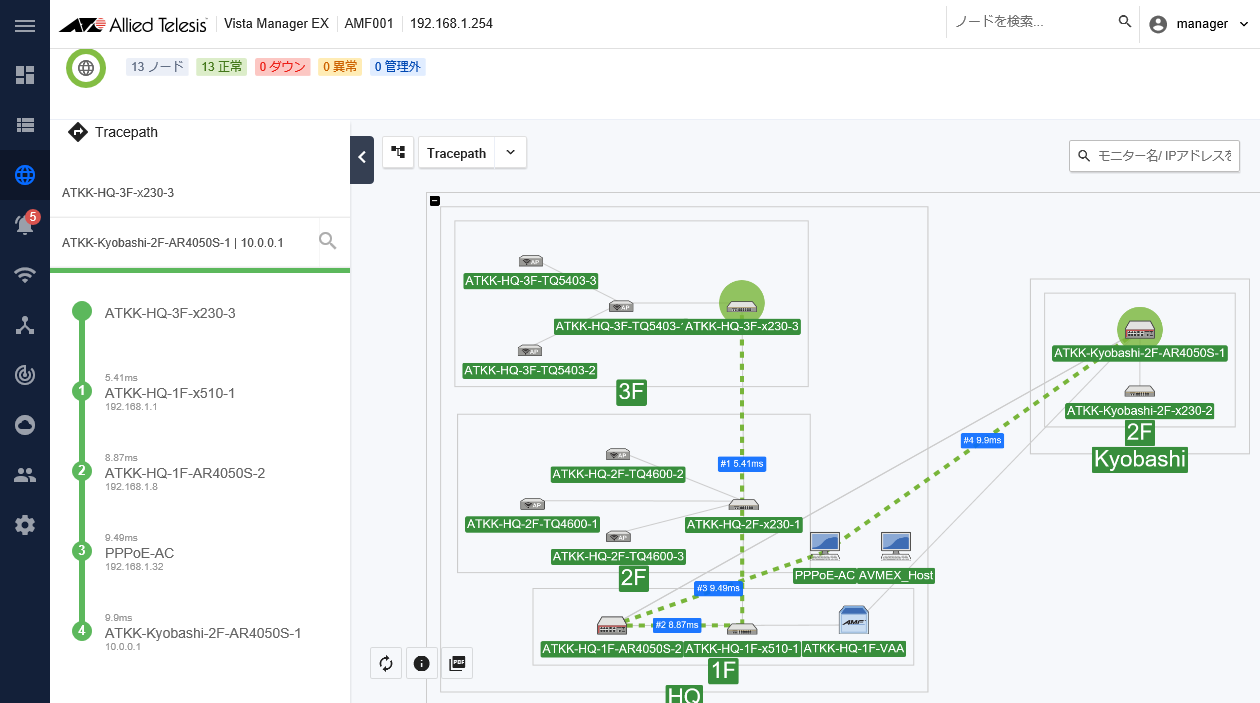The image size is (1260, 703).
Task: Show map information icon button
Action: pyautogui.click(x=422, y=663)
